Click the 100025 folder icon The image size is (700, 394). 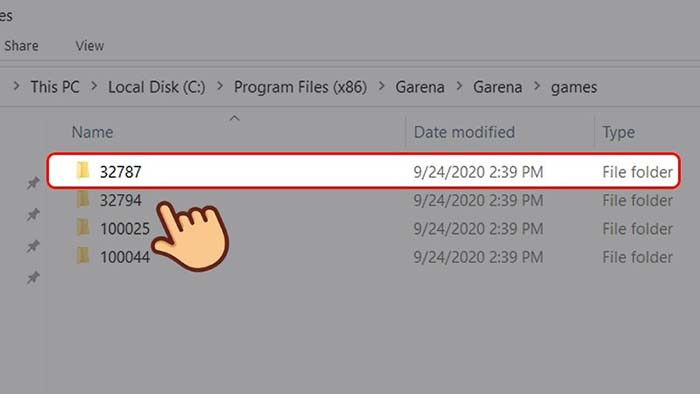(x=83, y=228)
